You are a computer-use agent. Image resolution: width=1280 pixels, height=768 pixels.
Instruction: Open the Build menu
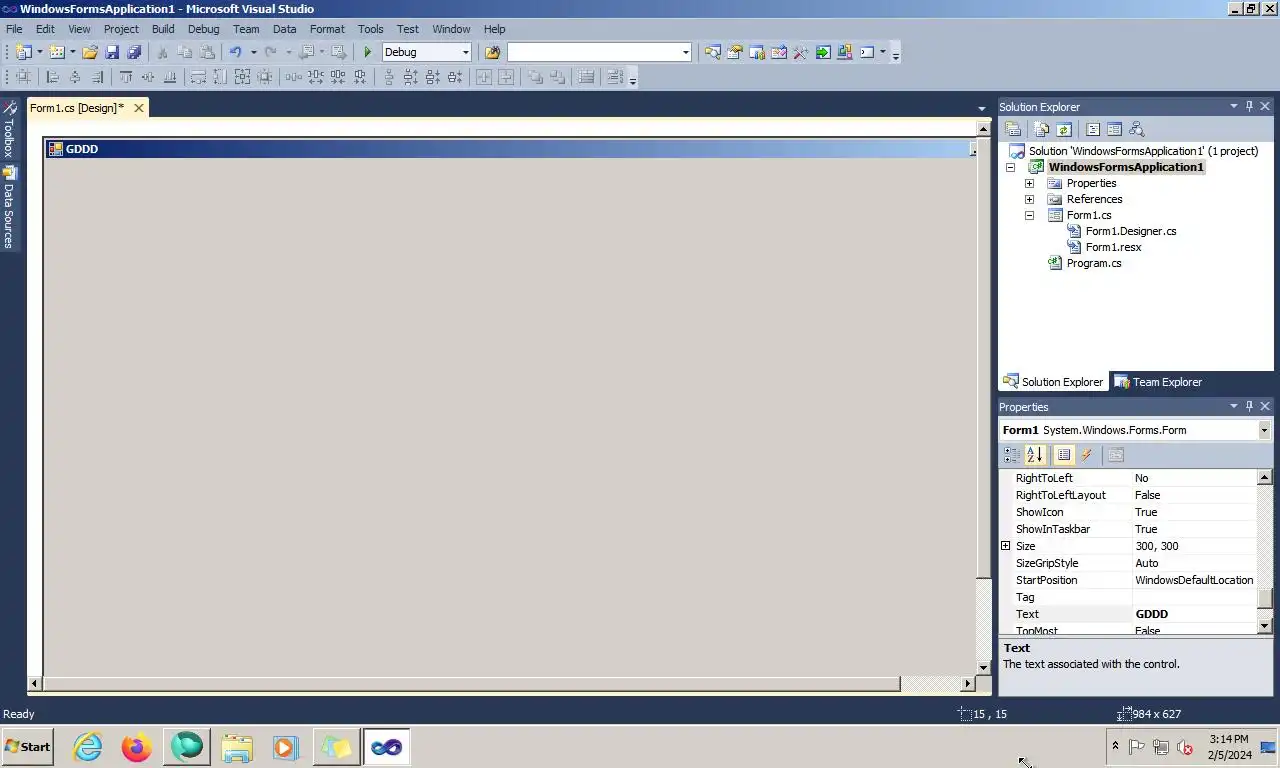163,29
